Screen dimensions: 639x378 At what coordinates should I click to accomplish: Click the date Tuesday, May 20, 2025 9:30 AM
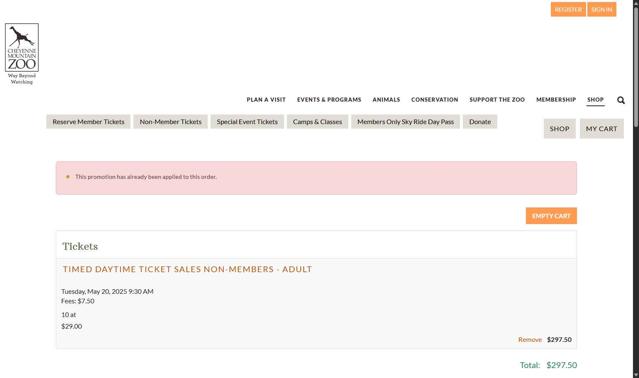[x=107, y=292]
